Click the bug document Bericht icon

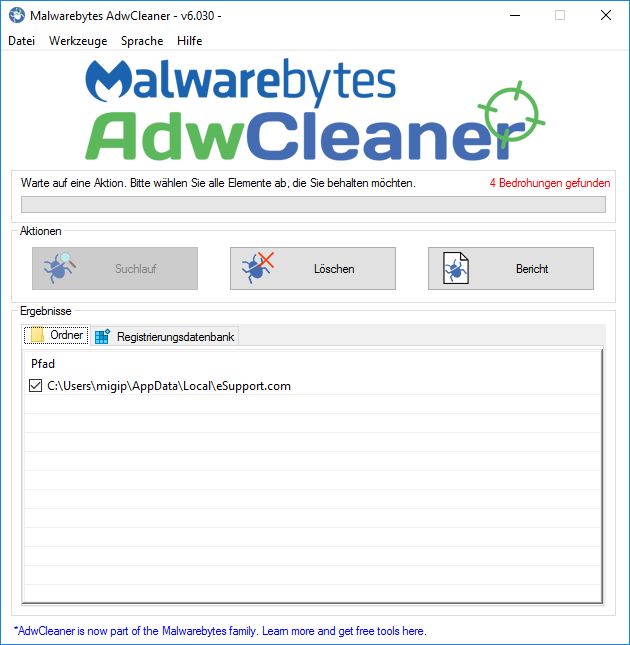click(456, 268)
